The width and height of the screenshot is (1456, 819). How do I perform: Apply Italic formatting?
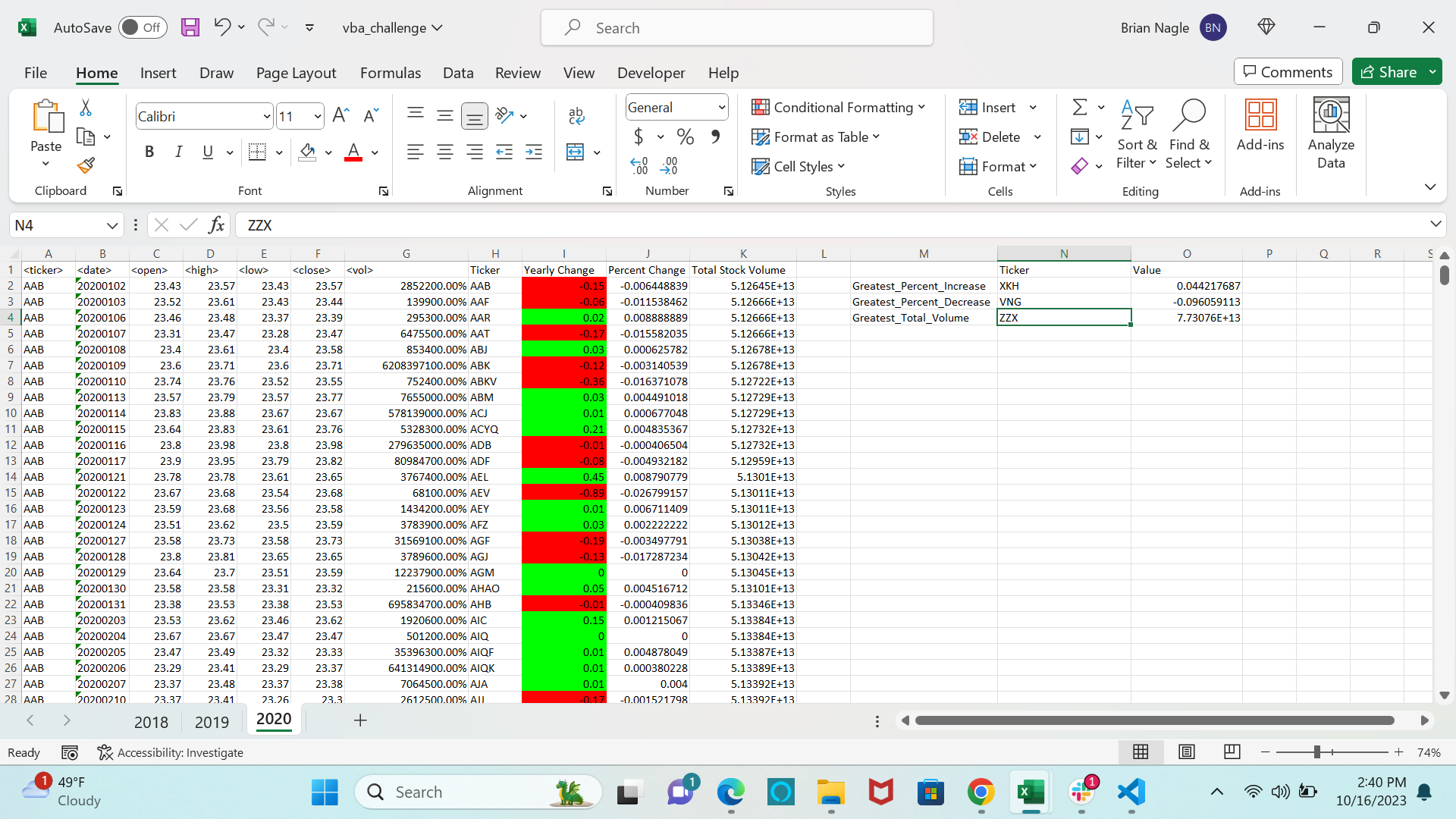(178, 152)
